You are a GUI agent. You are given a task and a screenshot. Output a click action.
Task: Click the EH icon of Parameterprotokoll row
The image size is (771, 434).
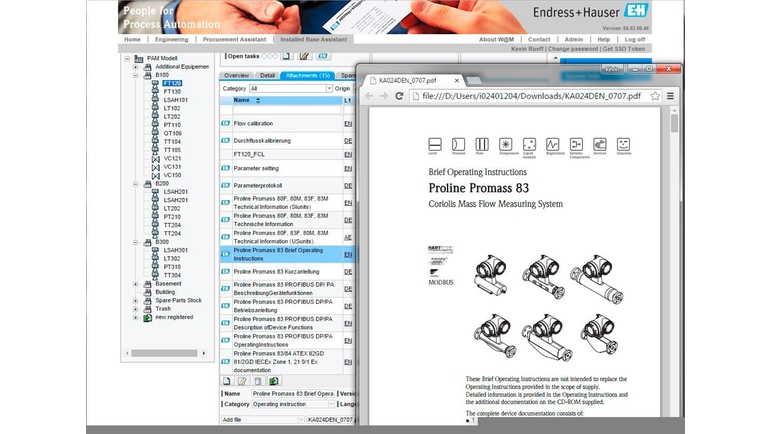point(226,185)
